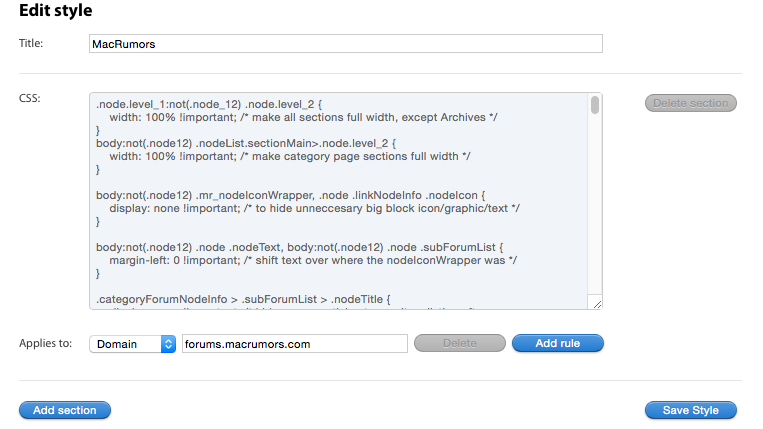Click the lower empty CSS scrollbar track
The width and height of the screenshot is (763, 429).
(595, 204)
